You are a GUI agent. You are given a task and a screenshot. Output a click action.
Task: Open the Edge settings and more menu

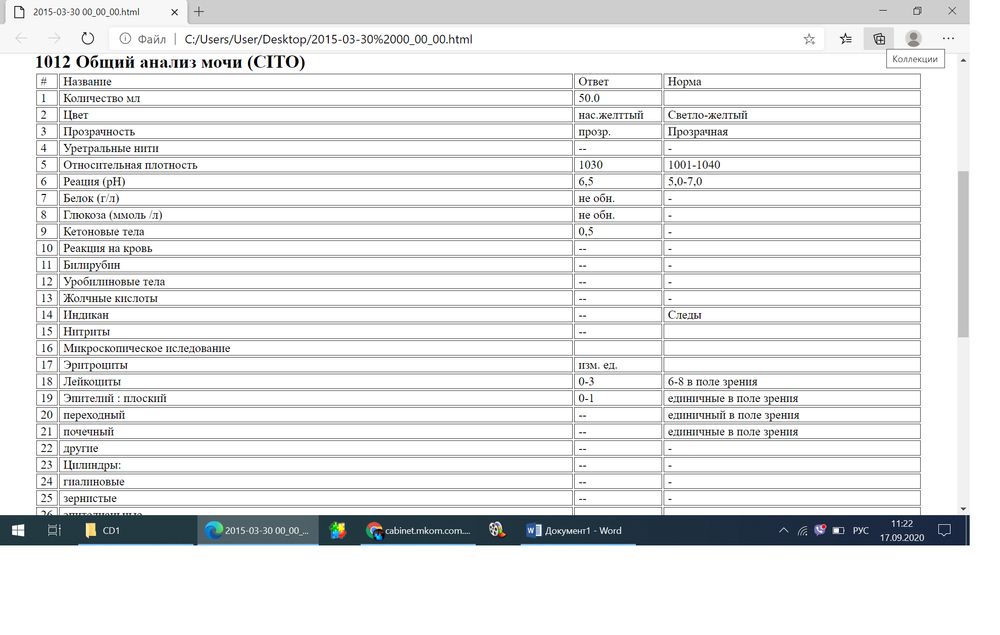point(948,39)
